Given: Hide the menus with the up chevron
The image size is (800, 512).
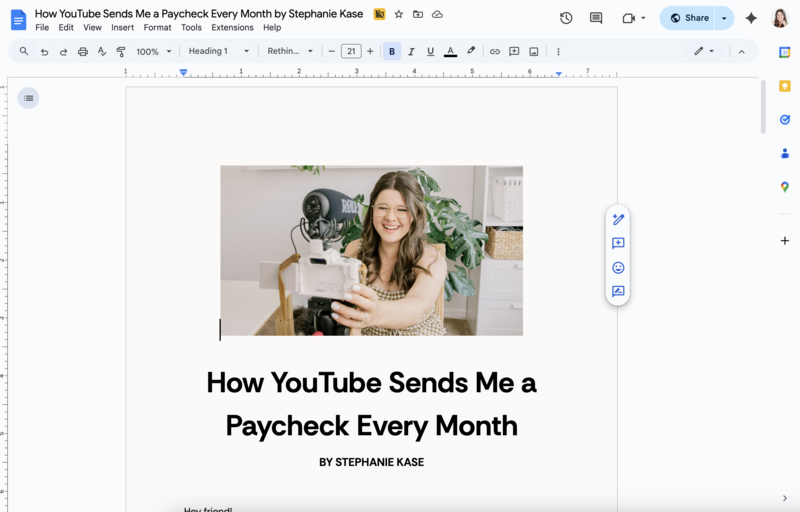Looking at the screenshot, I should coord(741,52).
